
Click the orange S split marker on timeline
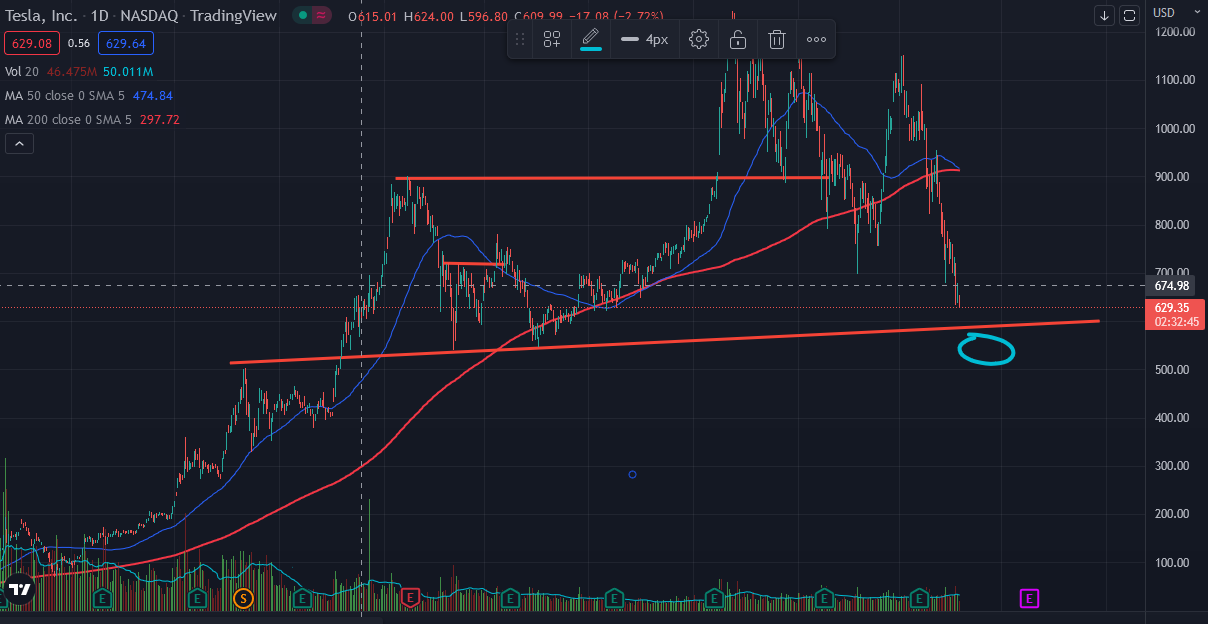(242, 598)
